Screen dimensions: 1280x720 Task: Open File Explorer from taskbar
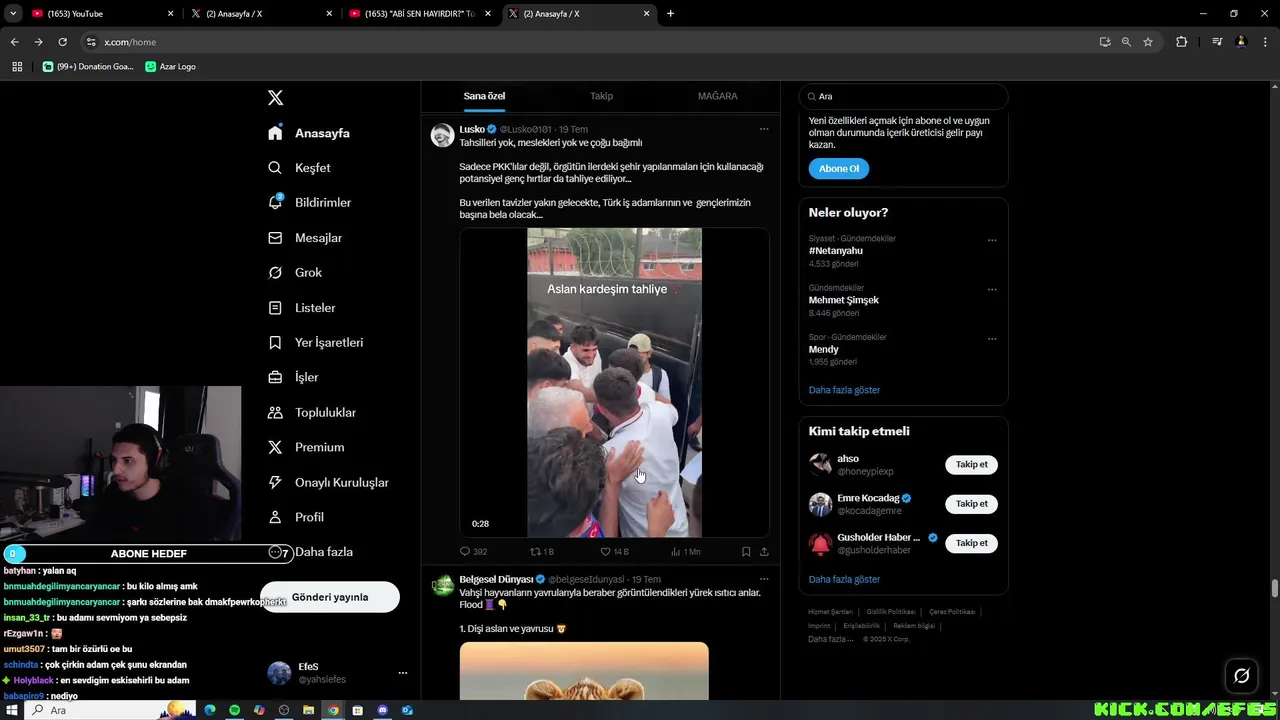pos(309,710)
